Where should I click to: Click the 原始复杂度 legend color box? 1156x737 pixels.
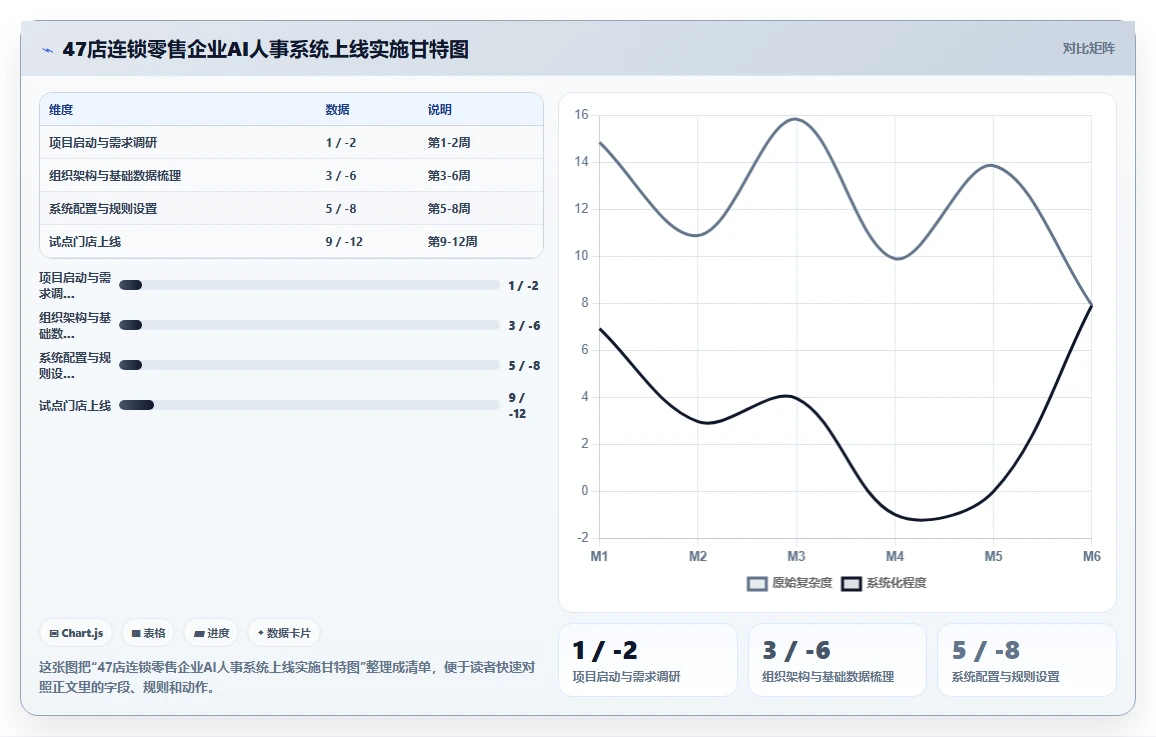point(757,584)
